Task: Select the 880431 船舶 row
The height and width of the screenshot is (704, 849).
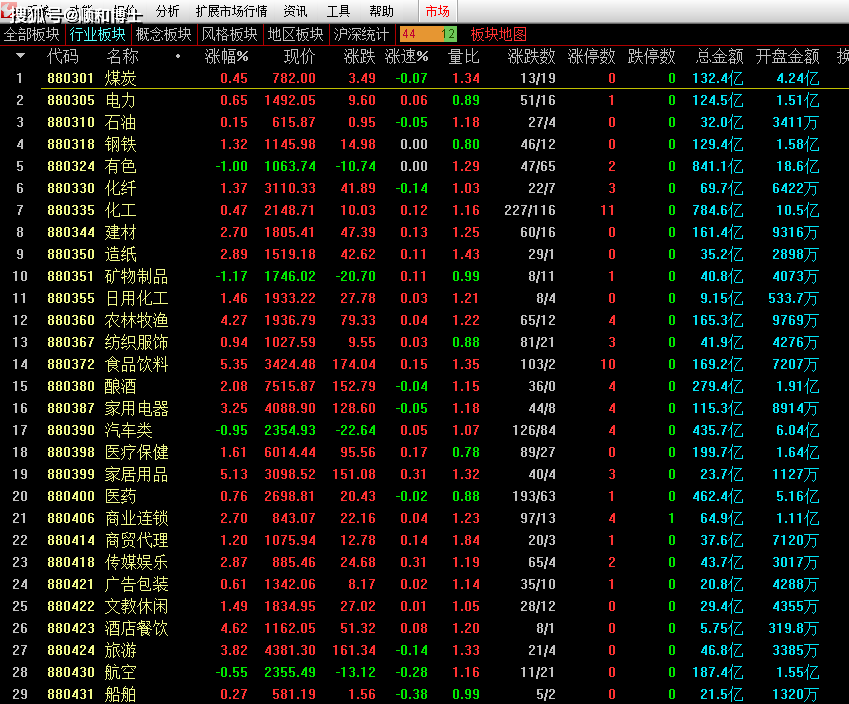Action: click(x=121, y=694)
